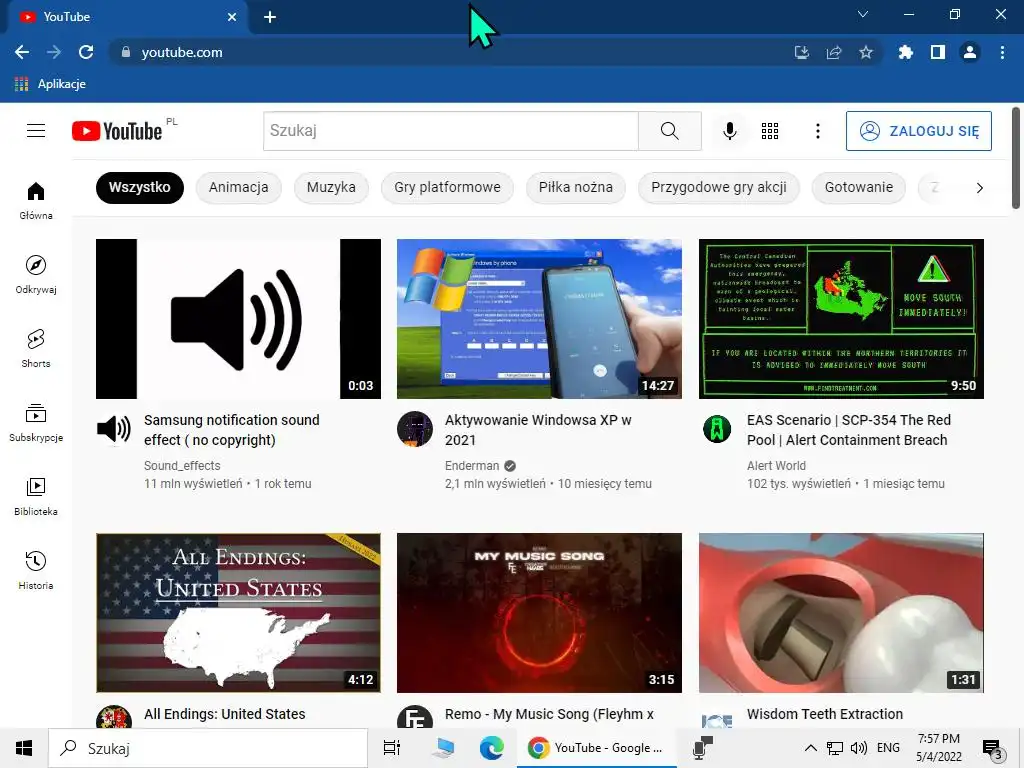Open Subskrypcje in sidebar

click(36, 423)
